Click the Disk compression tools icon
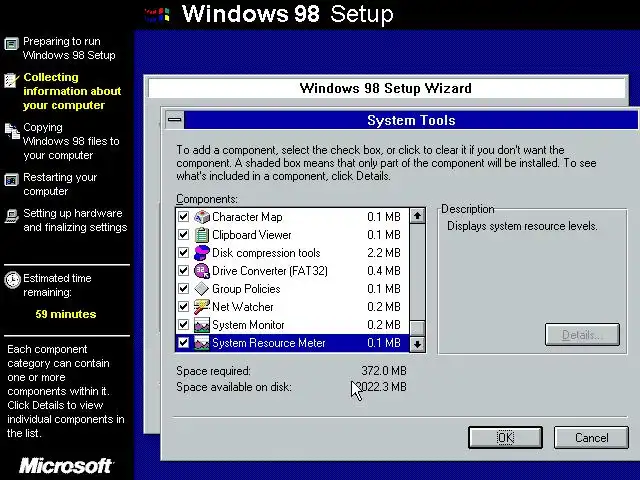The image size is (640, 480). pyautogui.click(x=202, y=253)
